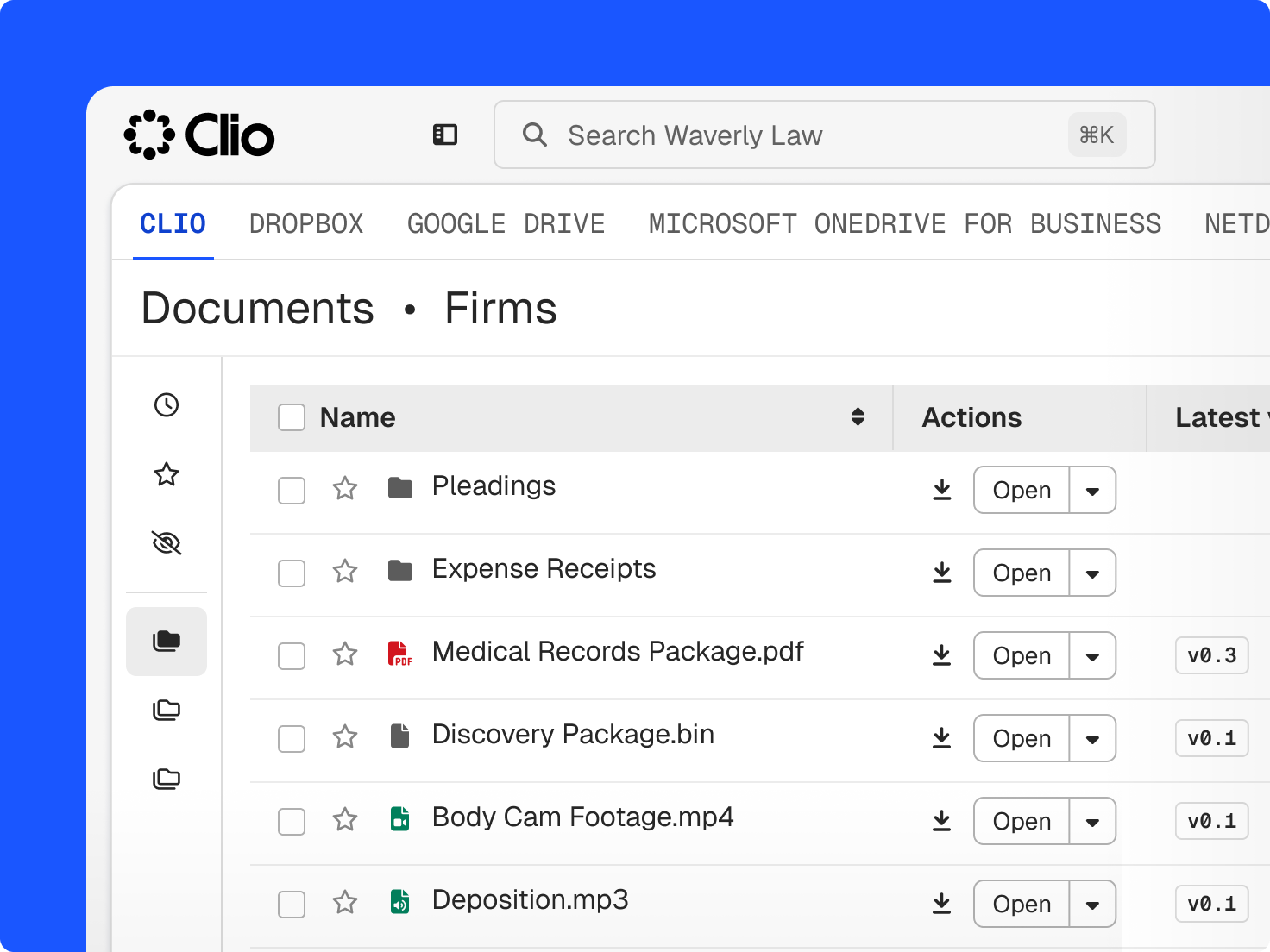Expand Open dropdown arrow for Body Cam Footage.mp4
The image size is (1270, 952).
click(1092, 821)
